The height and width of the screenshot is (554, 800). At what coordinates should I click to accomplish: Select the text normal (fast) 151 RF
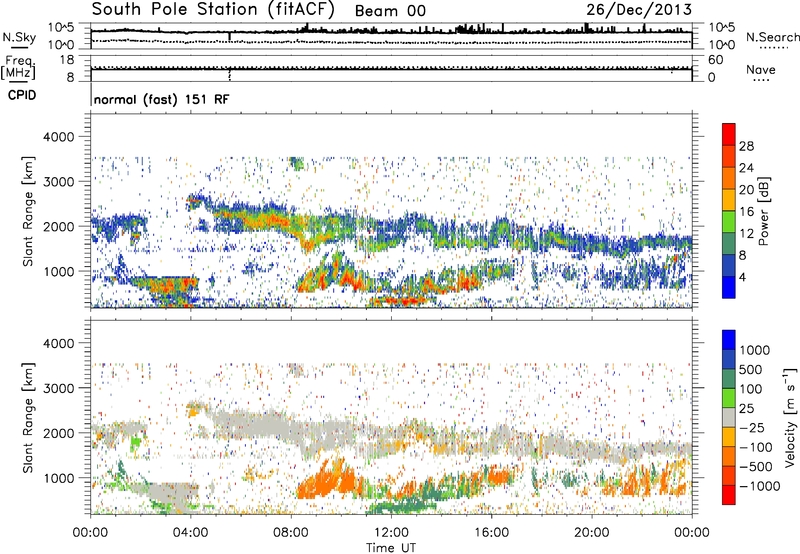(161, 99)
